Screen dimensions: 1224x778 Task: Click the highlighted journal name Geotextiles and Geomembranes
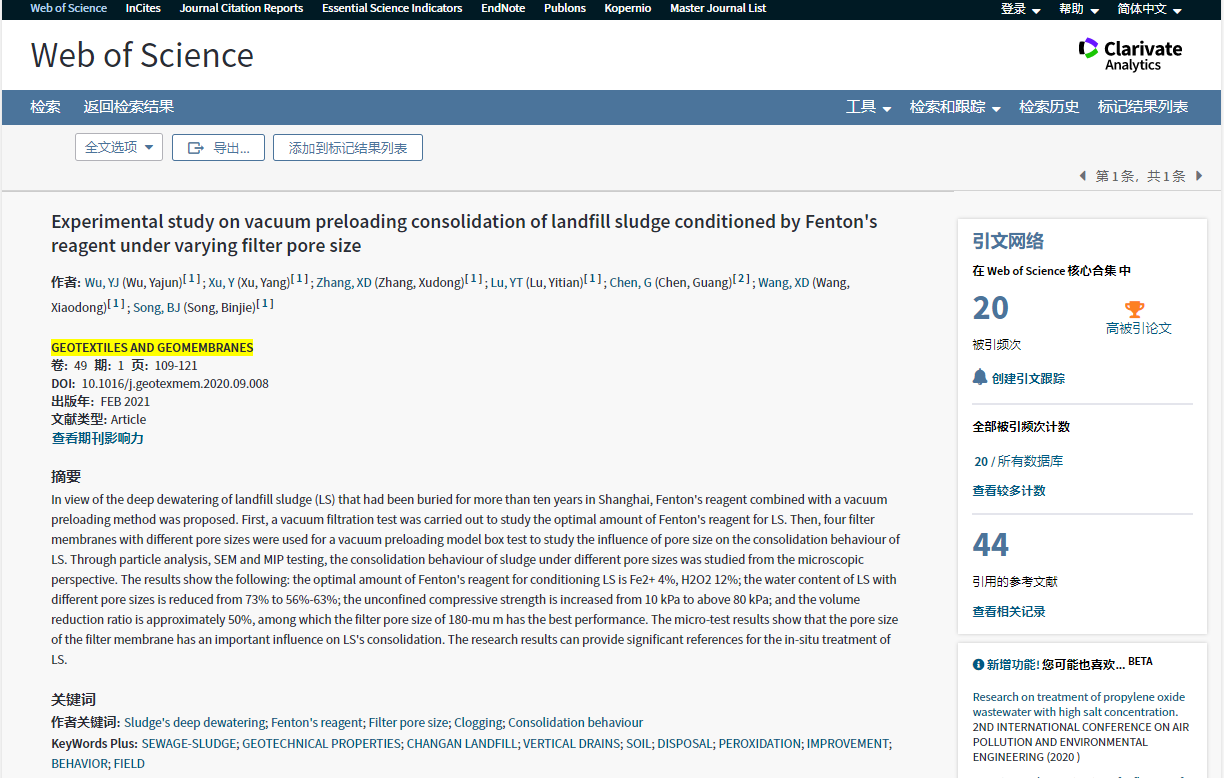pyautogui.click(x=152, y=347)
